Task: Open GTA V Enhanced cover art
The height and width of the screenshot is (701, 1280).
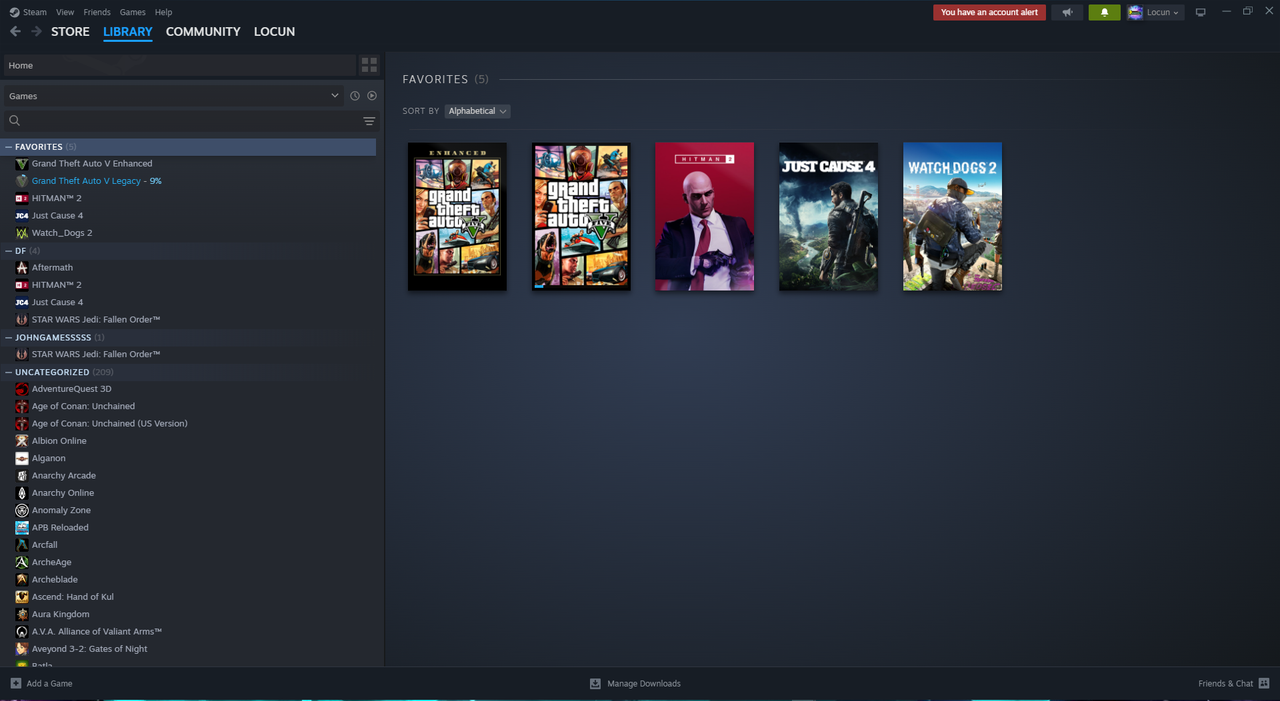Action: click(x=457, y=217)
